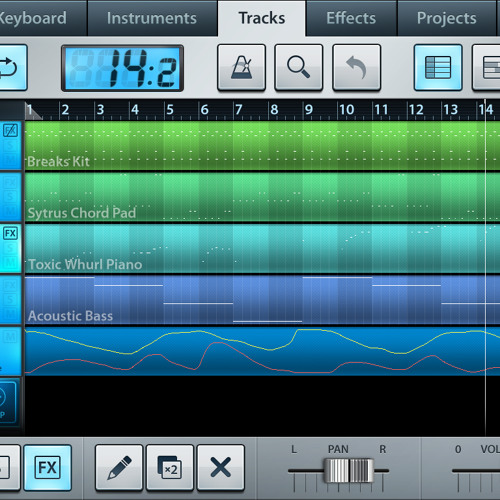Toggle FX on Breaks Kit track

(10, 130)
